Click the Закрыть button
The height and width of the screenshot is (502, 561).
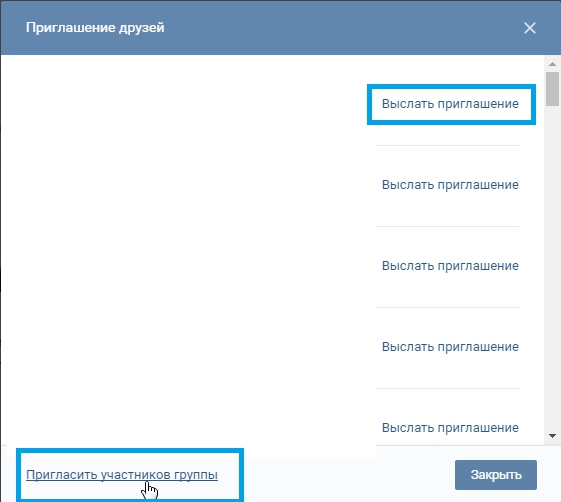pyautogui.click(x=496, y=475)
